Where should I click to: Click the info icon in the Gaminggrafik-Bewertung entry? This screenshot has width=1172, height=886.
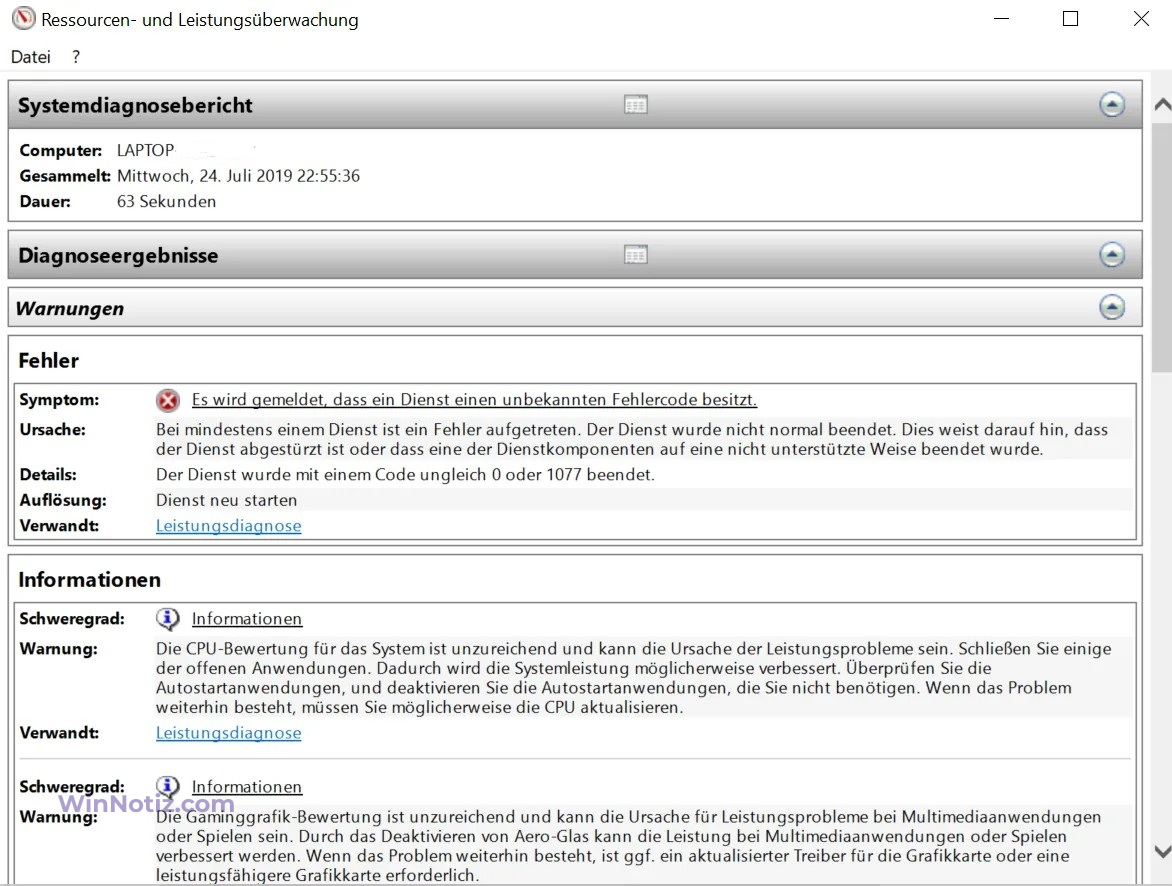point(167,787)
